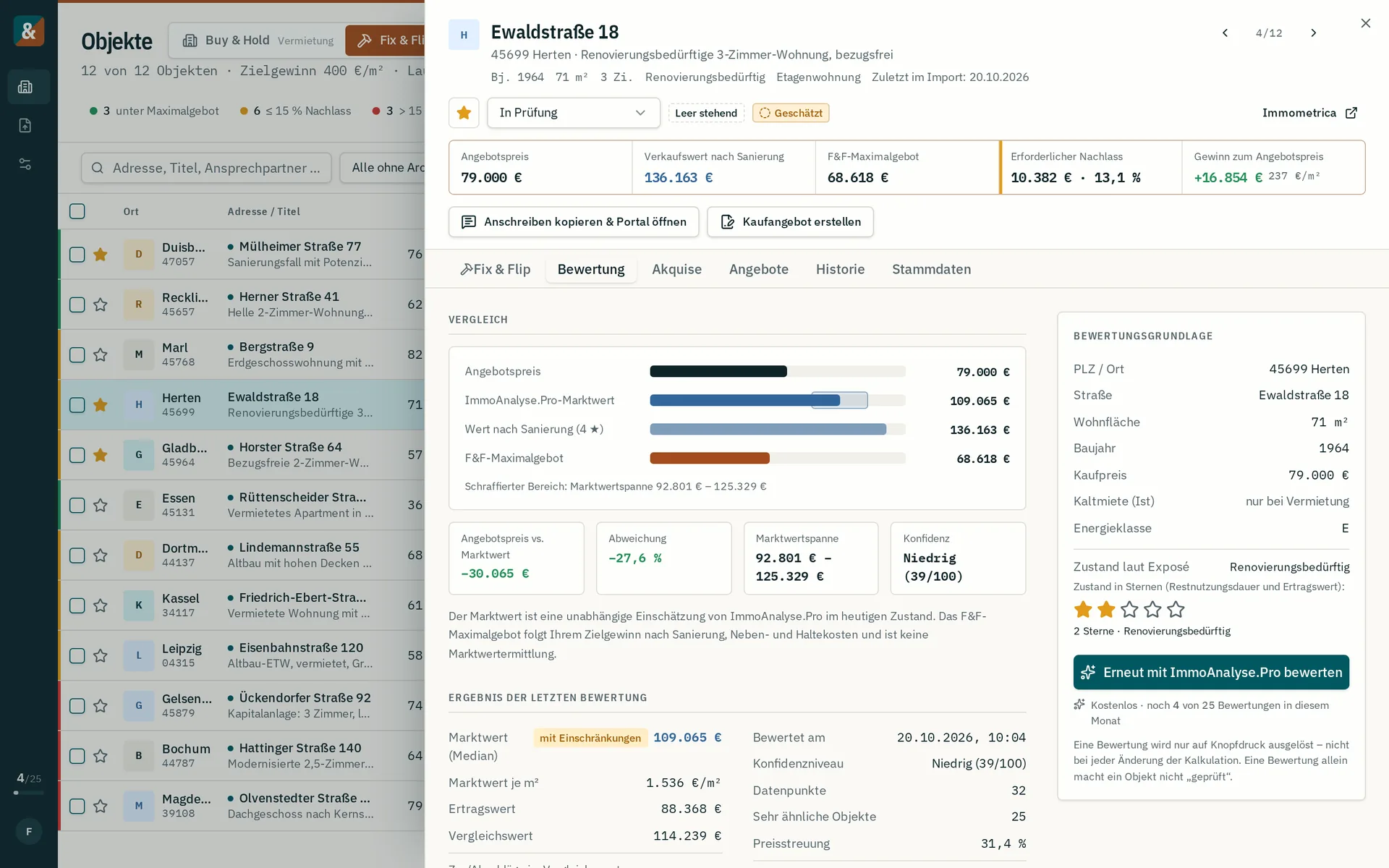Viewport: 1389px width, 868px height.
Task: Check the Duisburg Mülheimer Straße row
Action: 77,255
